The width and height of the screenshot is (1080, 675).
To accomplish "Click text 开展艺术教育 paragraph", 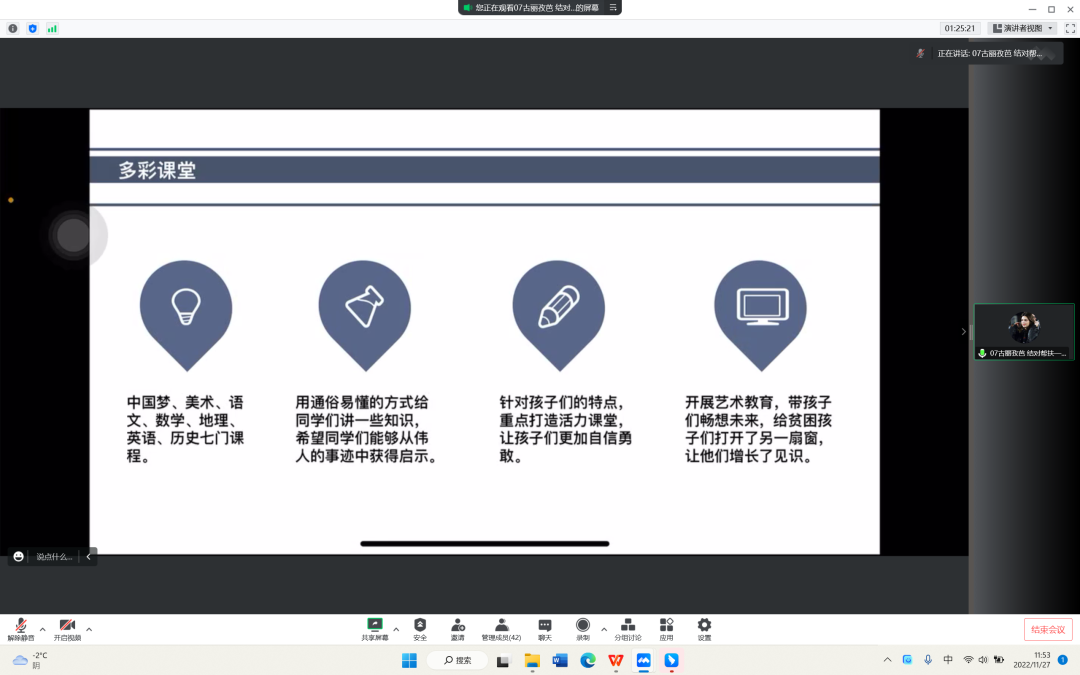I will [758, 429].
